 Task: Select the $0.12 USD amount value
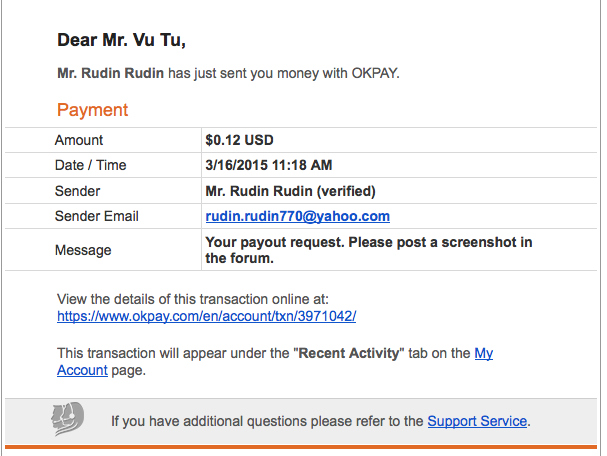coord(239,140)
